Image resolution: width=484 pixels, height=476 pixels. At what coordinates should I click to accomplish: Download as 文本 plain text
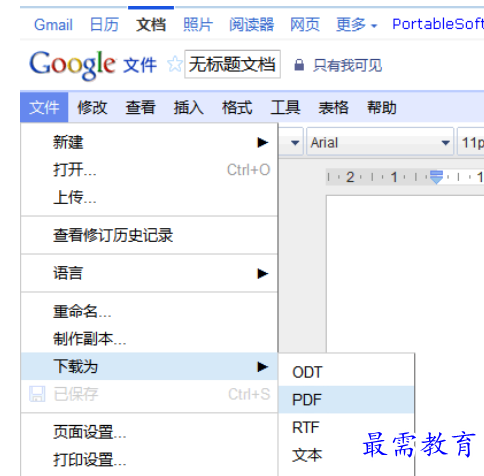[x=346, y=455]
